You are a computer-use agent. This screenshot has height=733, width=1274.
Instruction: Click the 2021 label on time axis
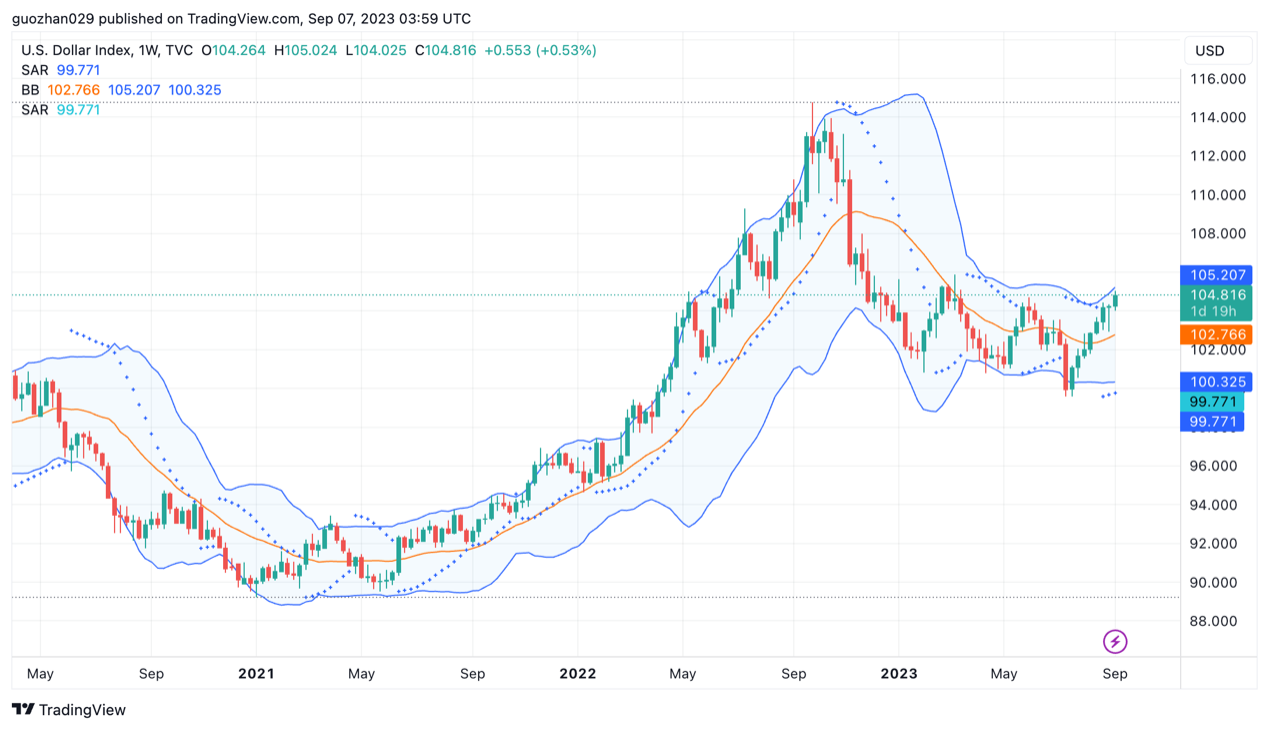256,674
